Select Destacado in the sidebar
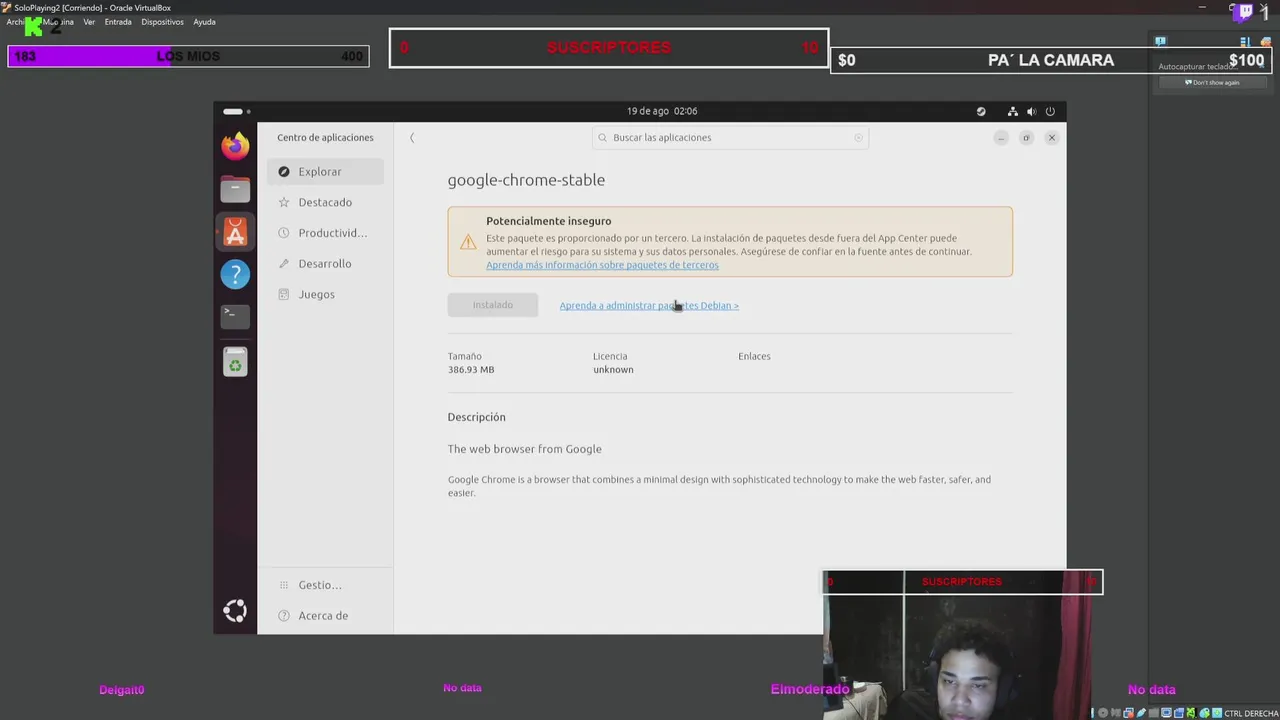Image resolution: width=1280 pixels, height=720 pixels. pos(325,202)
